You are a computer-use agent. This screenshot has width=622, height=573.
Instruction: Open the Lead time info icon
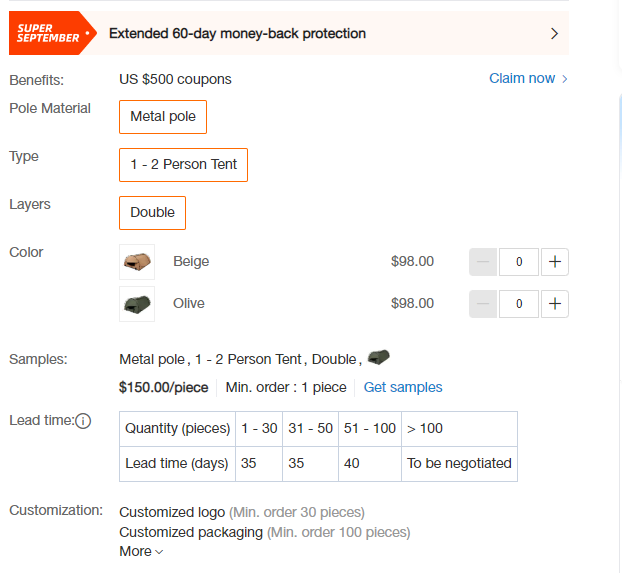(83, 421)
